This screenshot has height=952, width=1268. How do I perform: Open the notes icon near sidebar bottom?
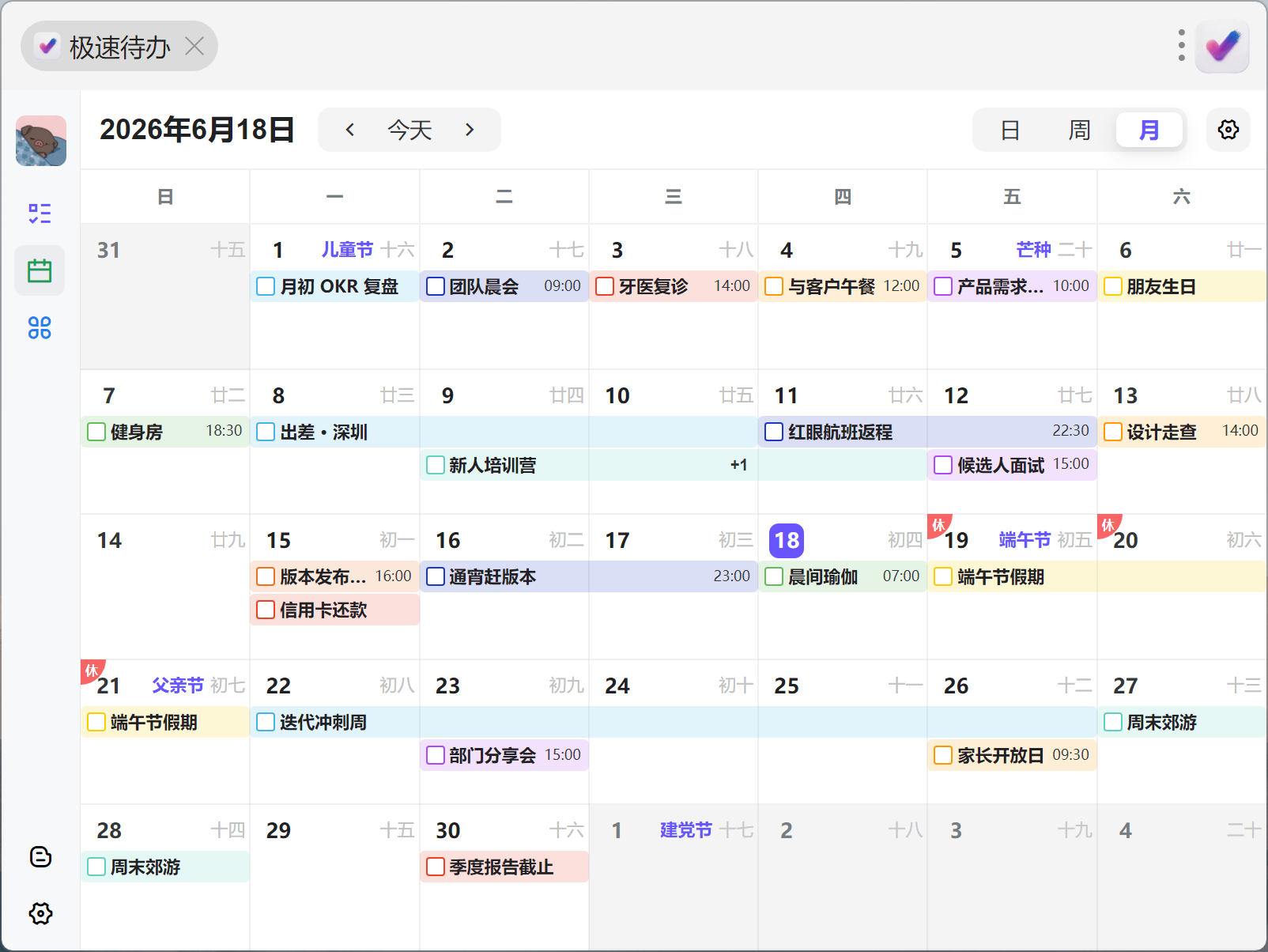(x=40, y=856)
